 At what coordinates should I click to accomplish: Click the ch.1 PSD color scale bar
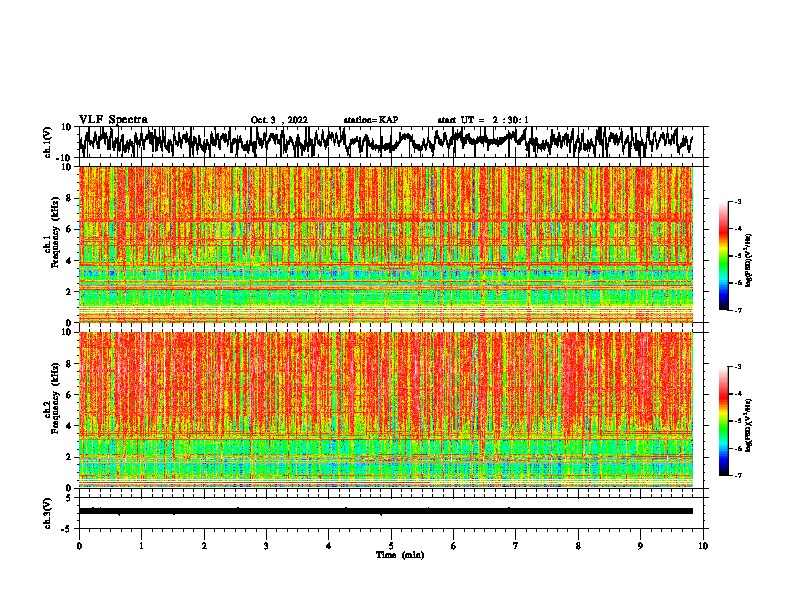pos(723,256)
